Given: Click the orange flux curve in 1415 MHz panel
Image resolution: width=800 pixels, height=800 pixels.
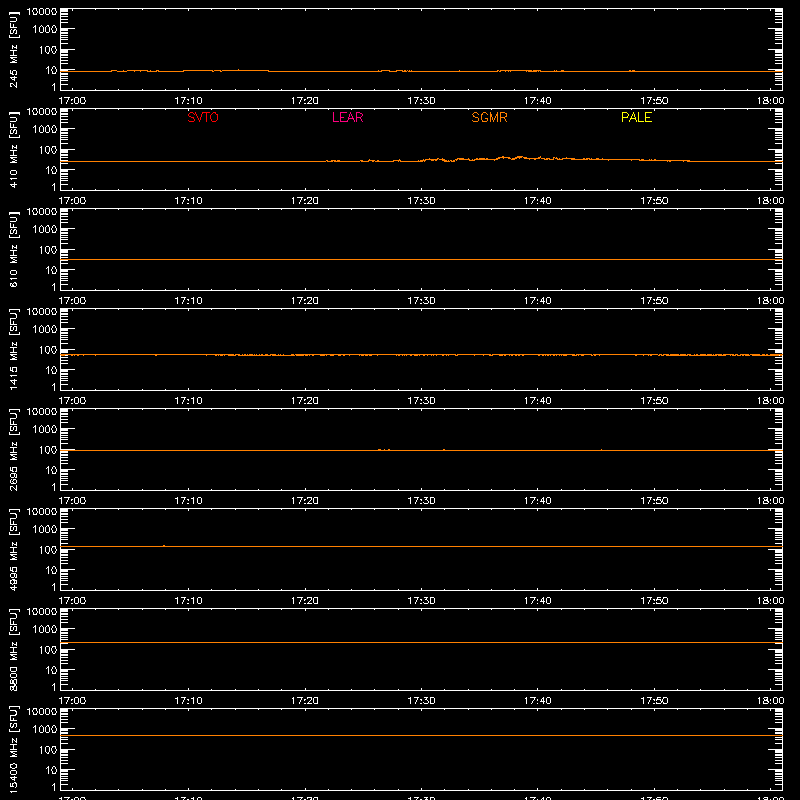Looking at the screenshot, I should [x=421, y=355].
